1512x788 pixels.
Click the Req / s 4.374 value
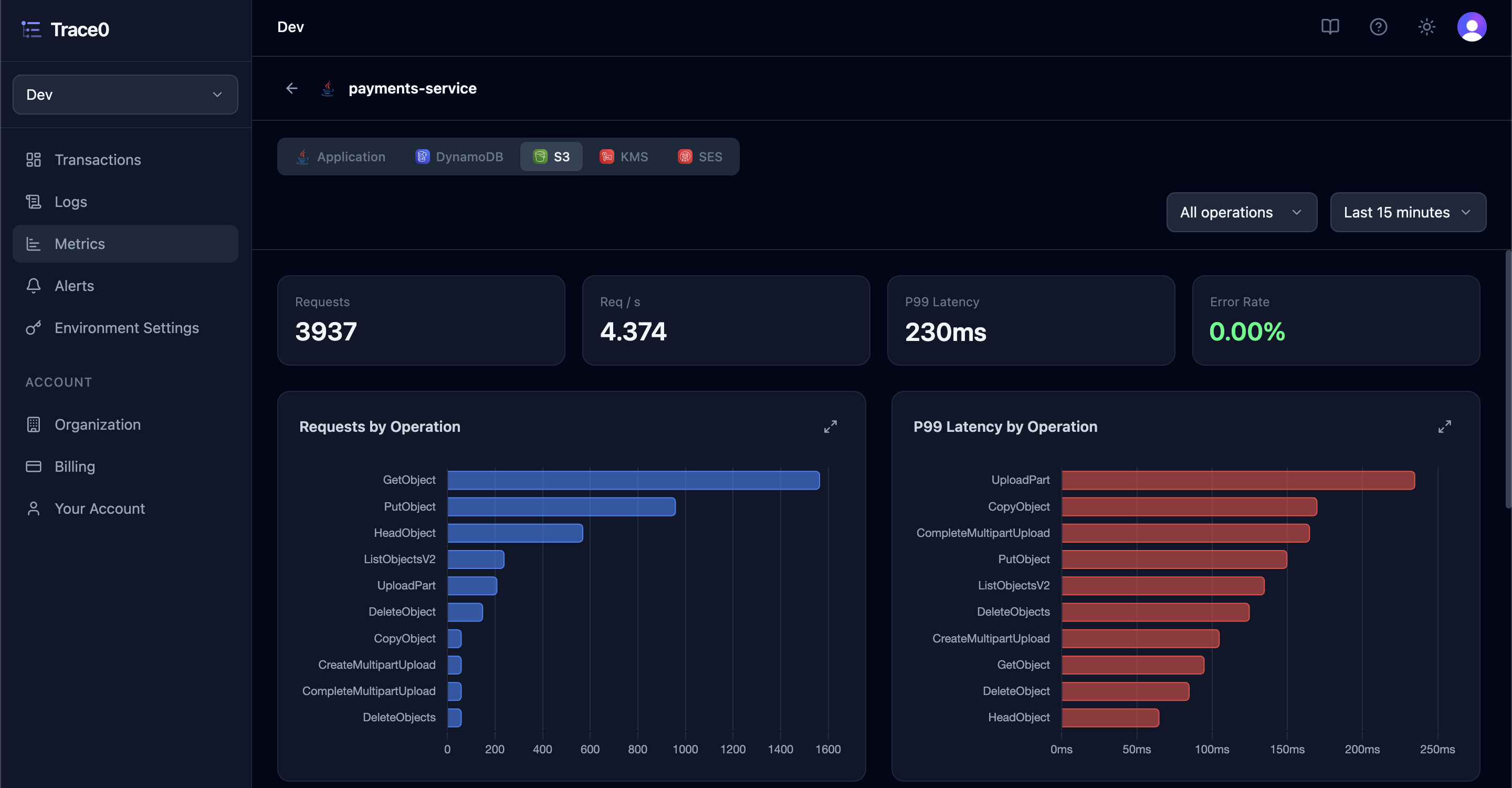coord(633,332)
